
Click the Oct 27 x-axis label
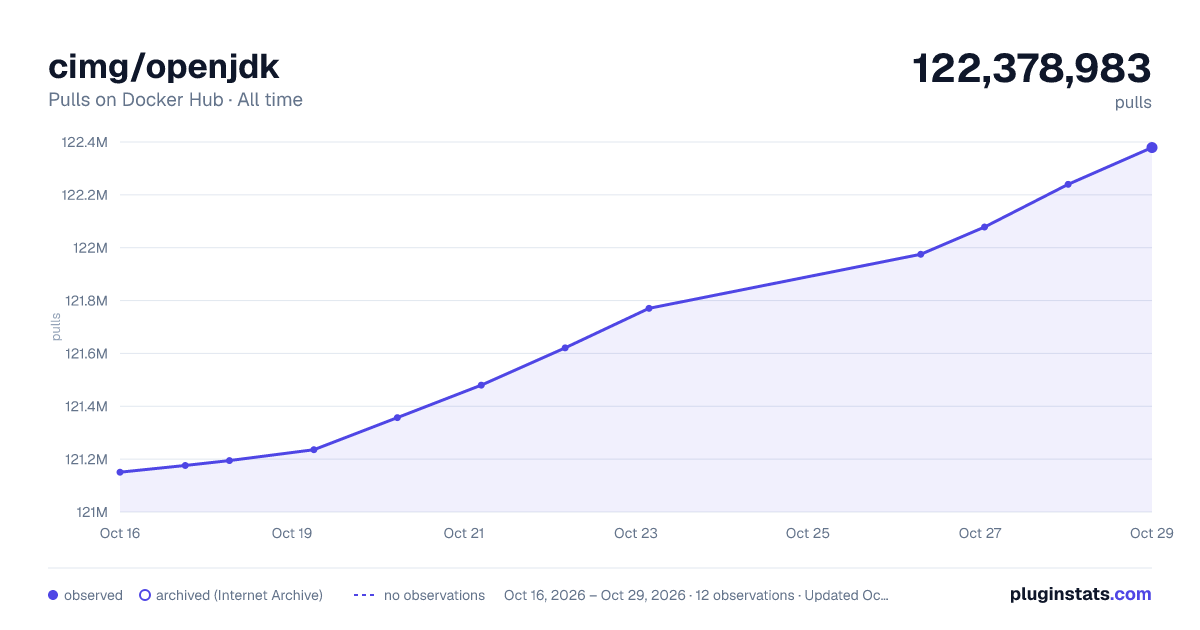pos(980,533)
